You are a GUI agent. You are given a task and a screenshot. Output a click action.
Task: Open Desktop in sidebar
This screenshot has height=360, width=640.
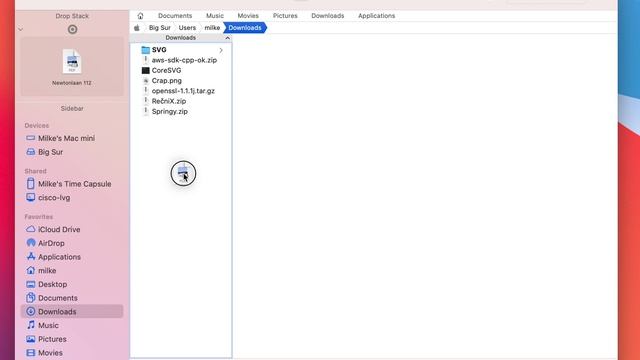(x=52, y=284)
